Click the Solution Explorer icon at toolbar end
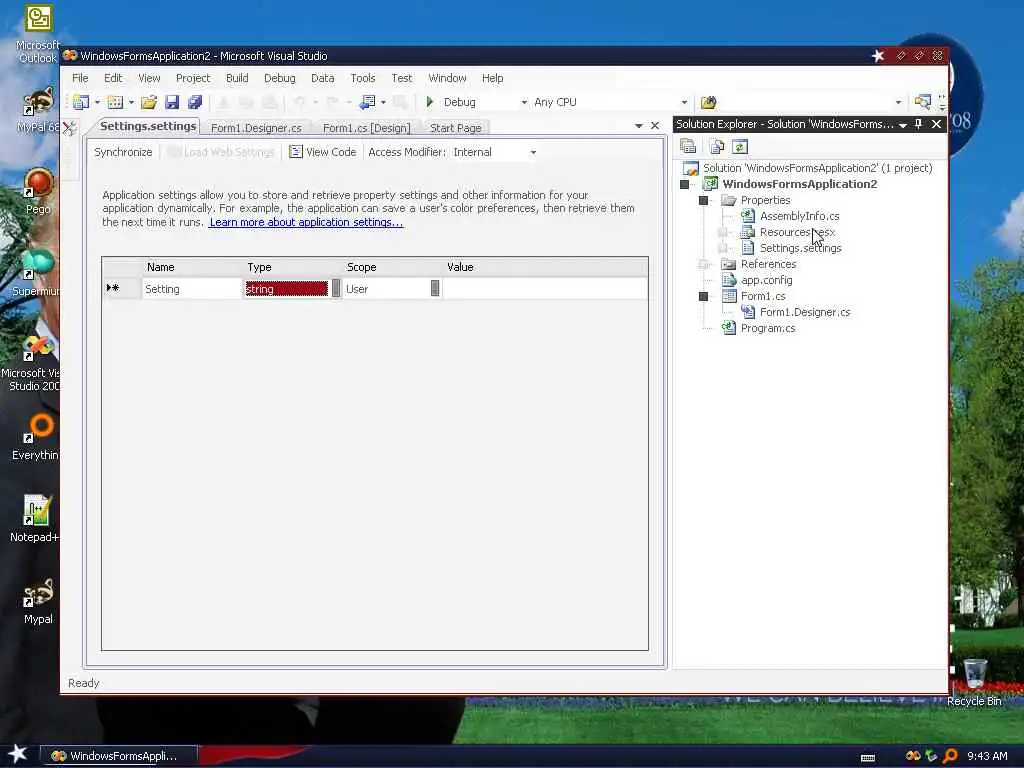 [922, 102]
